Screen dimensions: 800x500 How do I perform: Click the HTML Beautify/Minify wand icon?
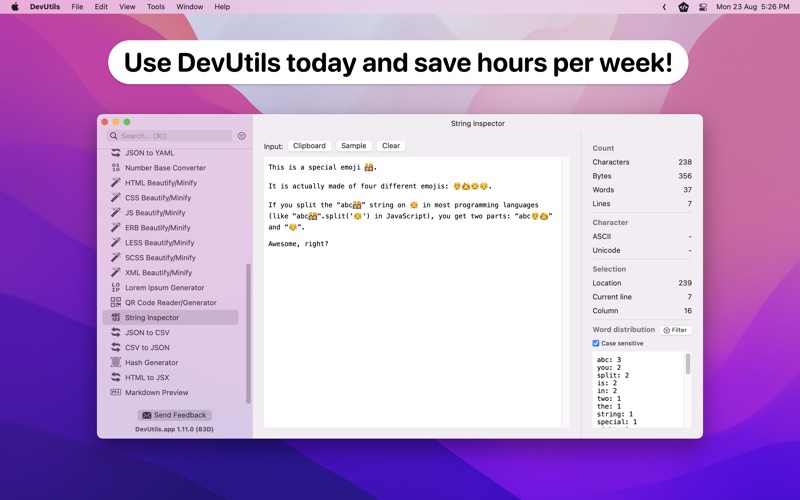[116, 183]
